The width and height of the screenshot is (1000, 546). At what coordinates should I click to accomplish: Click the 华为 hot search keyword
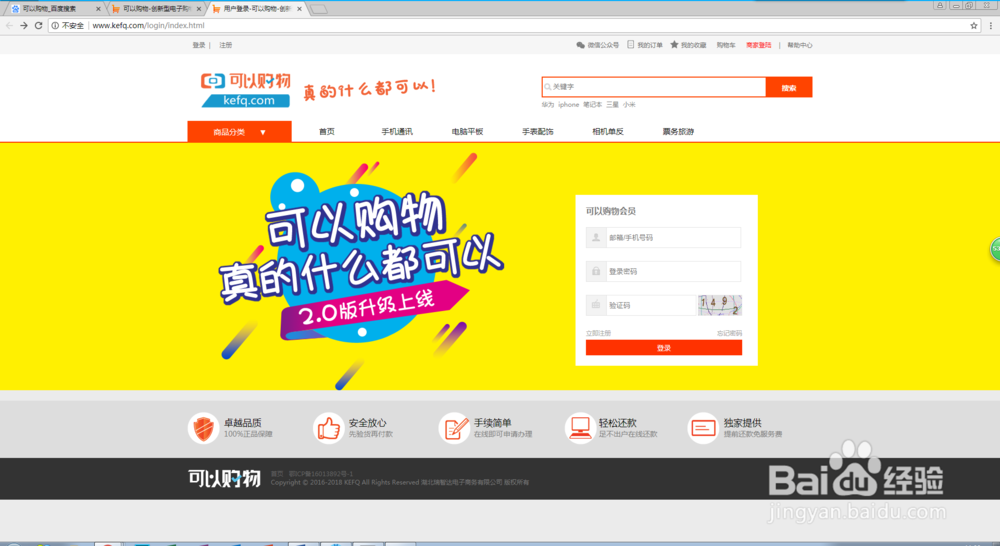click(x=548, y=105)
